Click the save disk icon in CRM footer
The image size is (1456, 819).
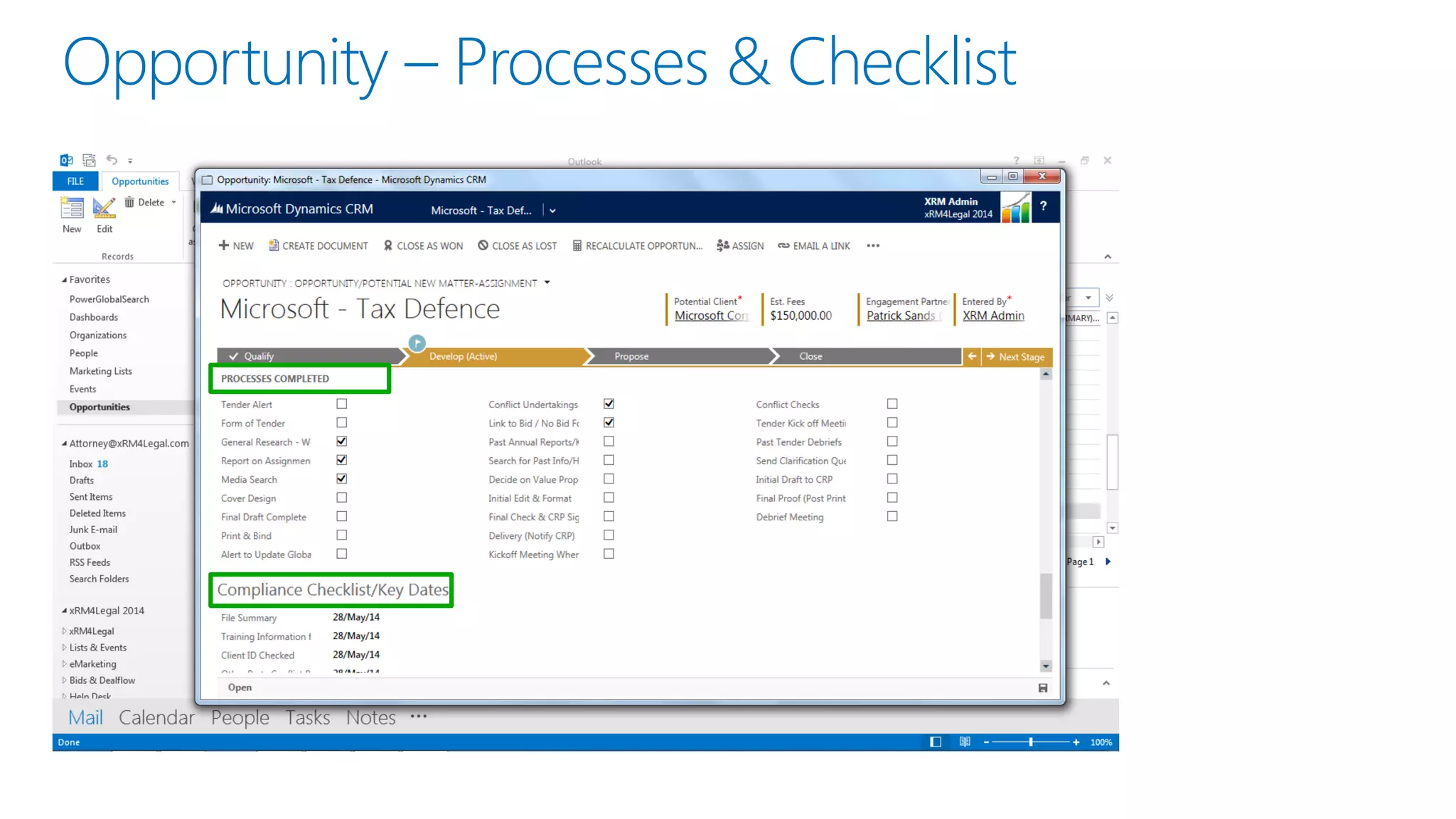1043,687
